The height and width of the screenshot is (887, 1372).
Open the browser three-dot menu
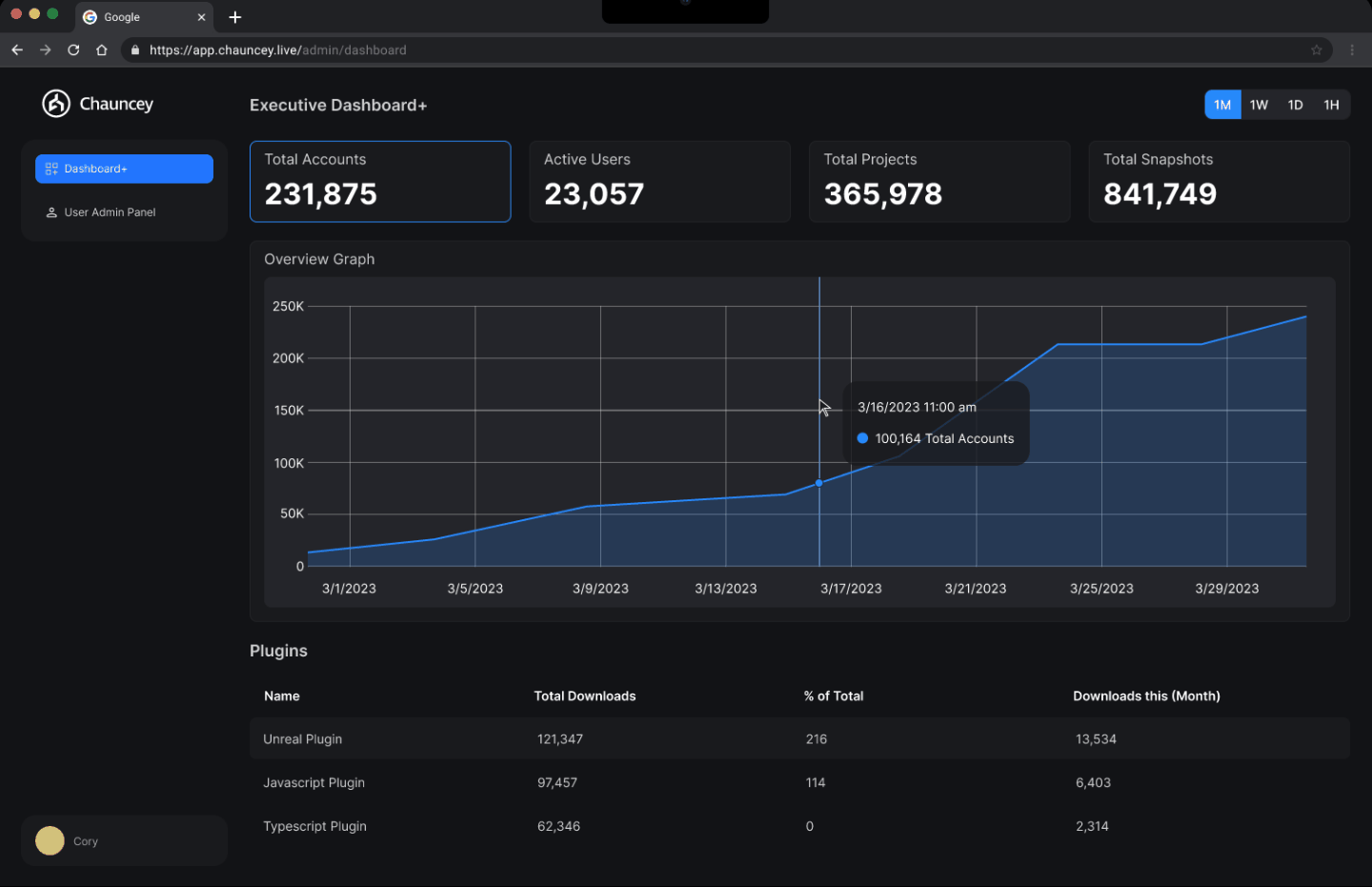coord(1352,50)
